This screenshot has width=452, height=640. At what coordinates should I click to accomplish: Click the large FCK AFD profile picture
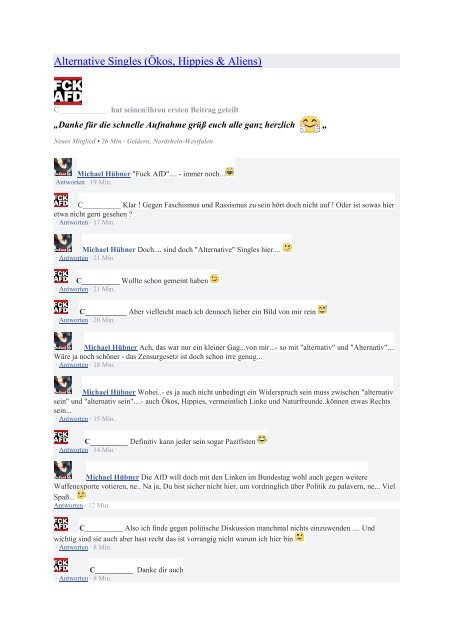pos(68,91)
